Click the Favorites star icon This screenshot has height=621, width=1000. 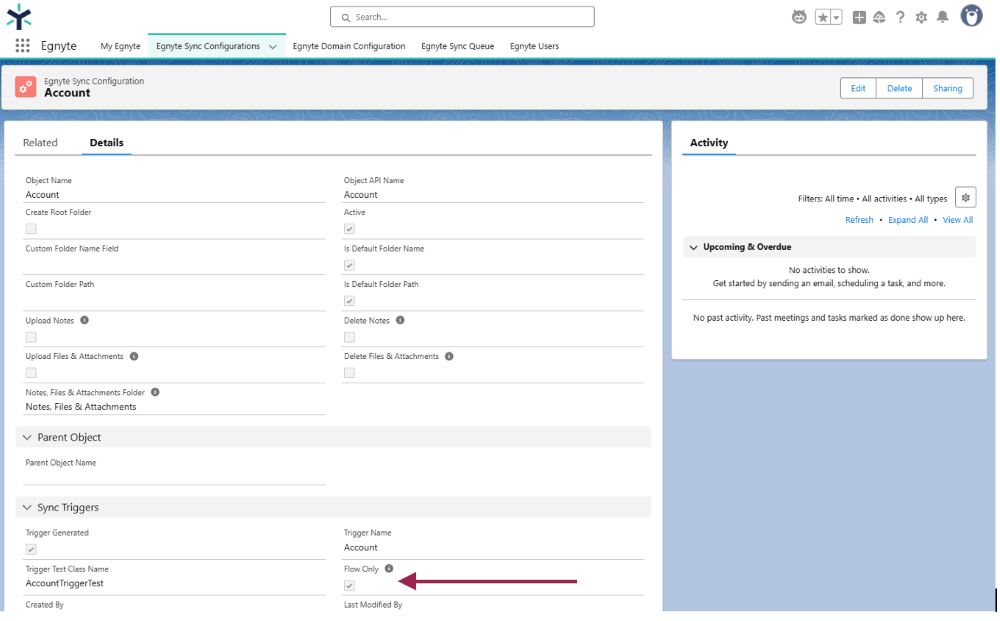(823, 17)
